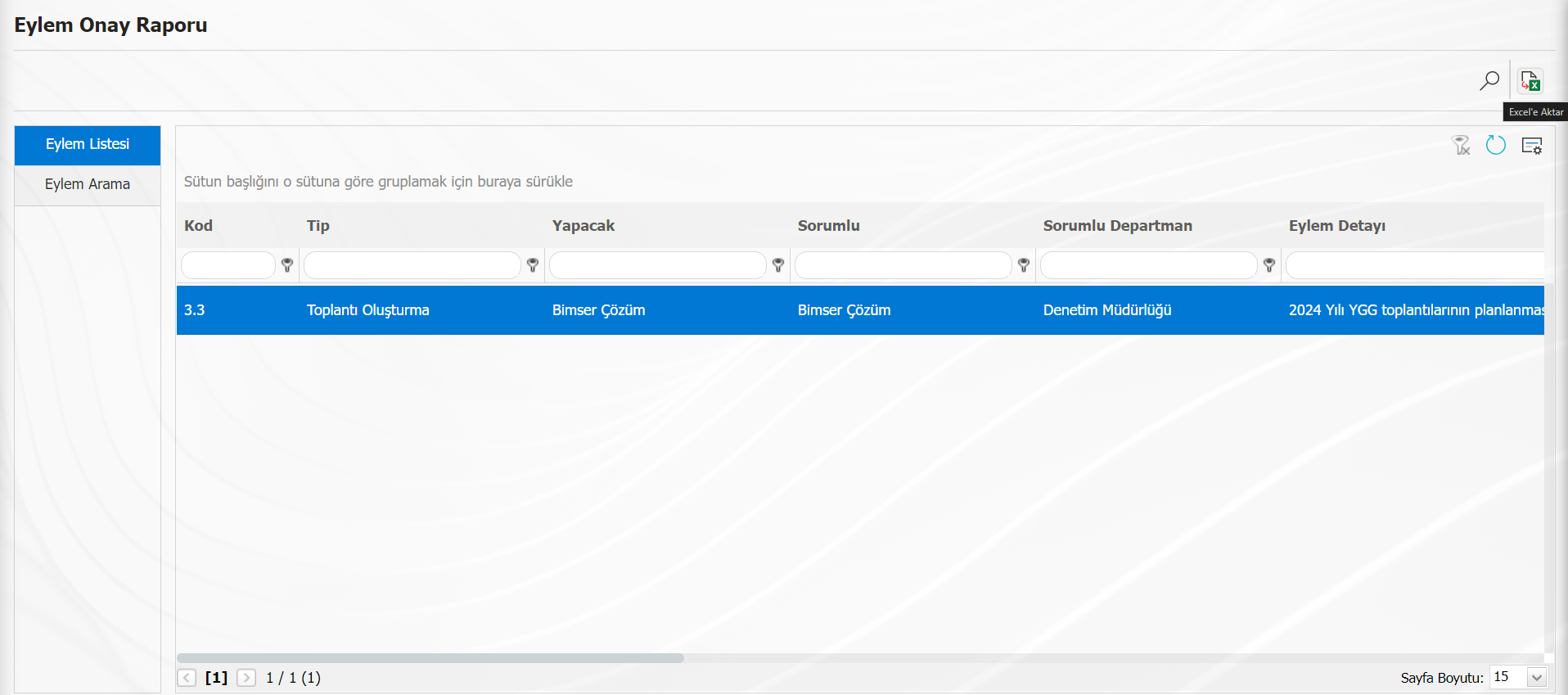Click the magnifier search icon
The image size is (1568, 695).
click(x=1489, y=80)
